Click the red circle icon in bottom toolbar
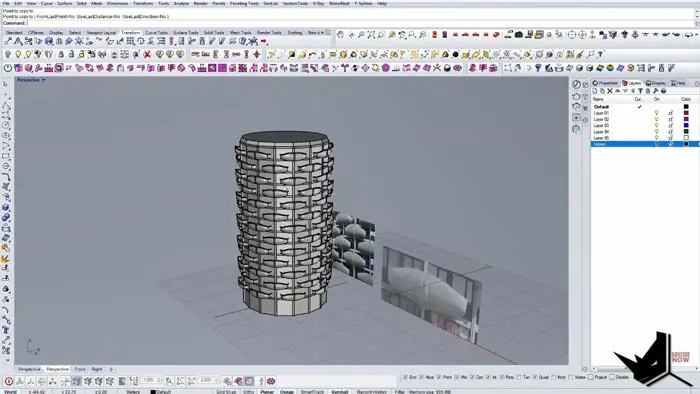This screenshot has width=700, height=394. pos(8,381)
